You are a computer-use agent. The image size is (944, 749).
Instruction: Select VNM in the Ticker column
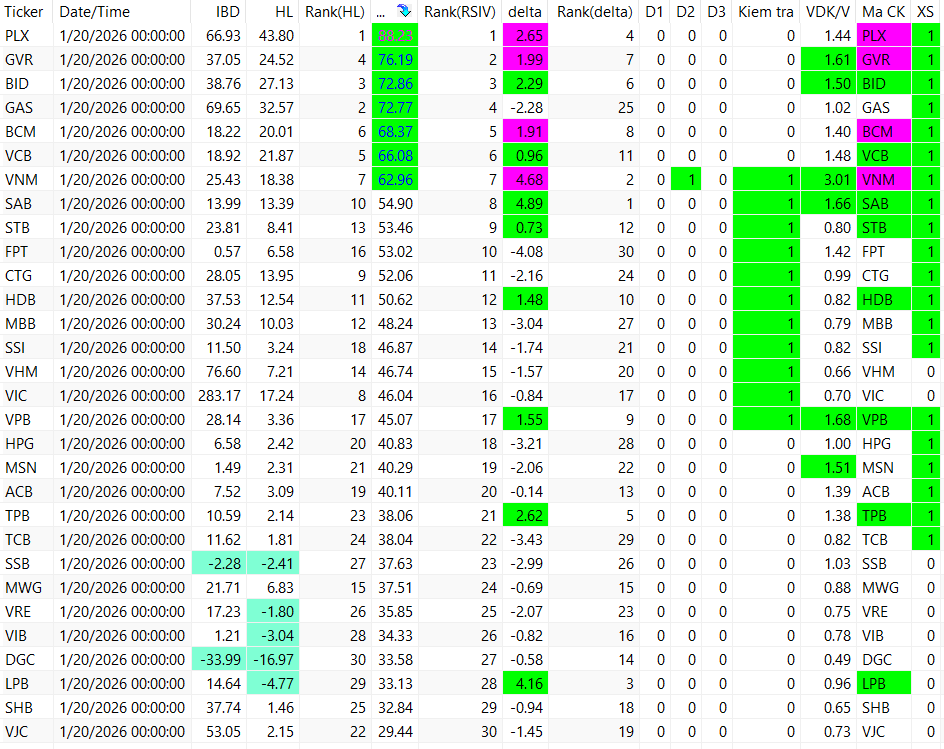tap(21, 179)
